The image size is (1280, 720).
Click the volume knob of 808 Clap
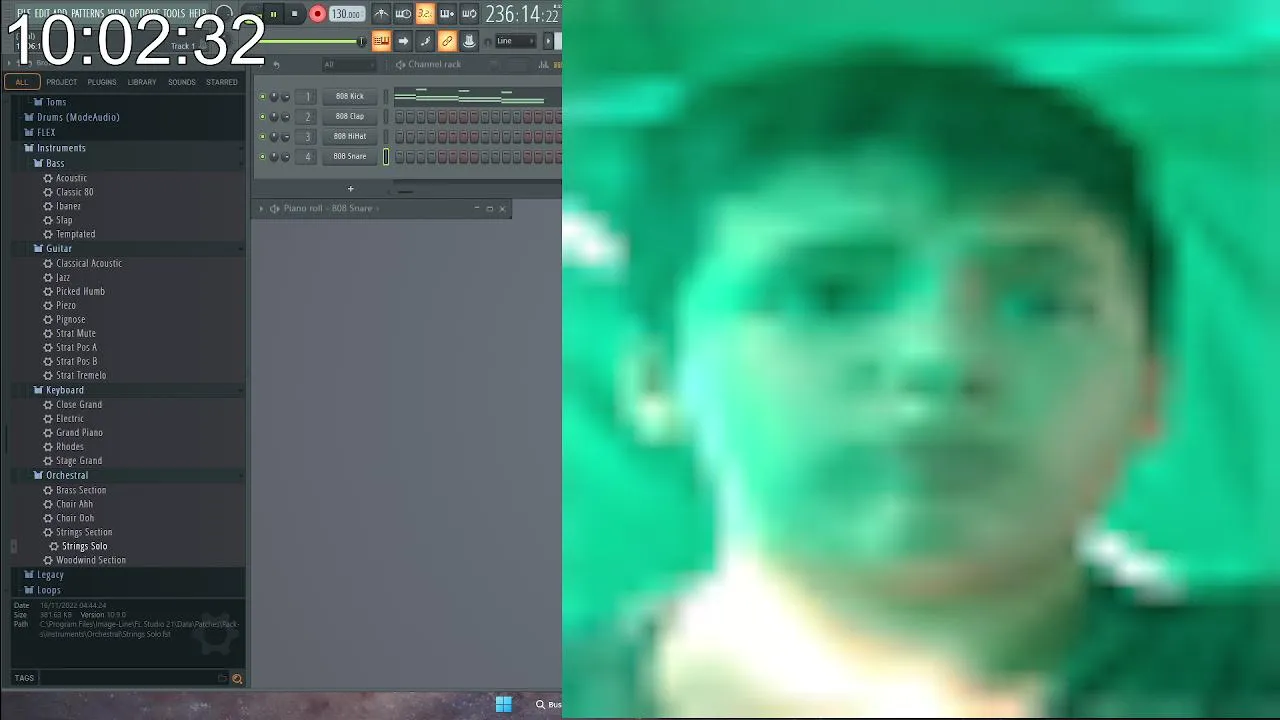coord(285,117)
